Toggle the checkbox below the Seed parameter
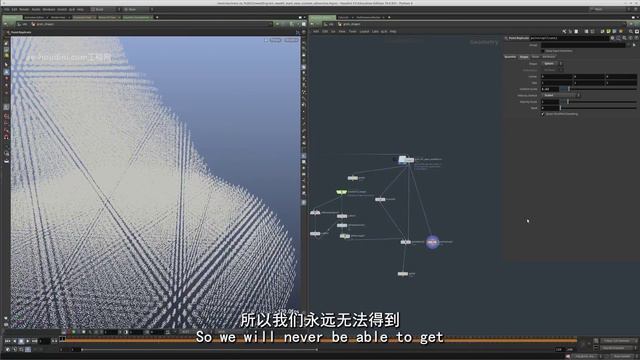Screen dimensions: 640x360 point(543,114)
